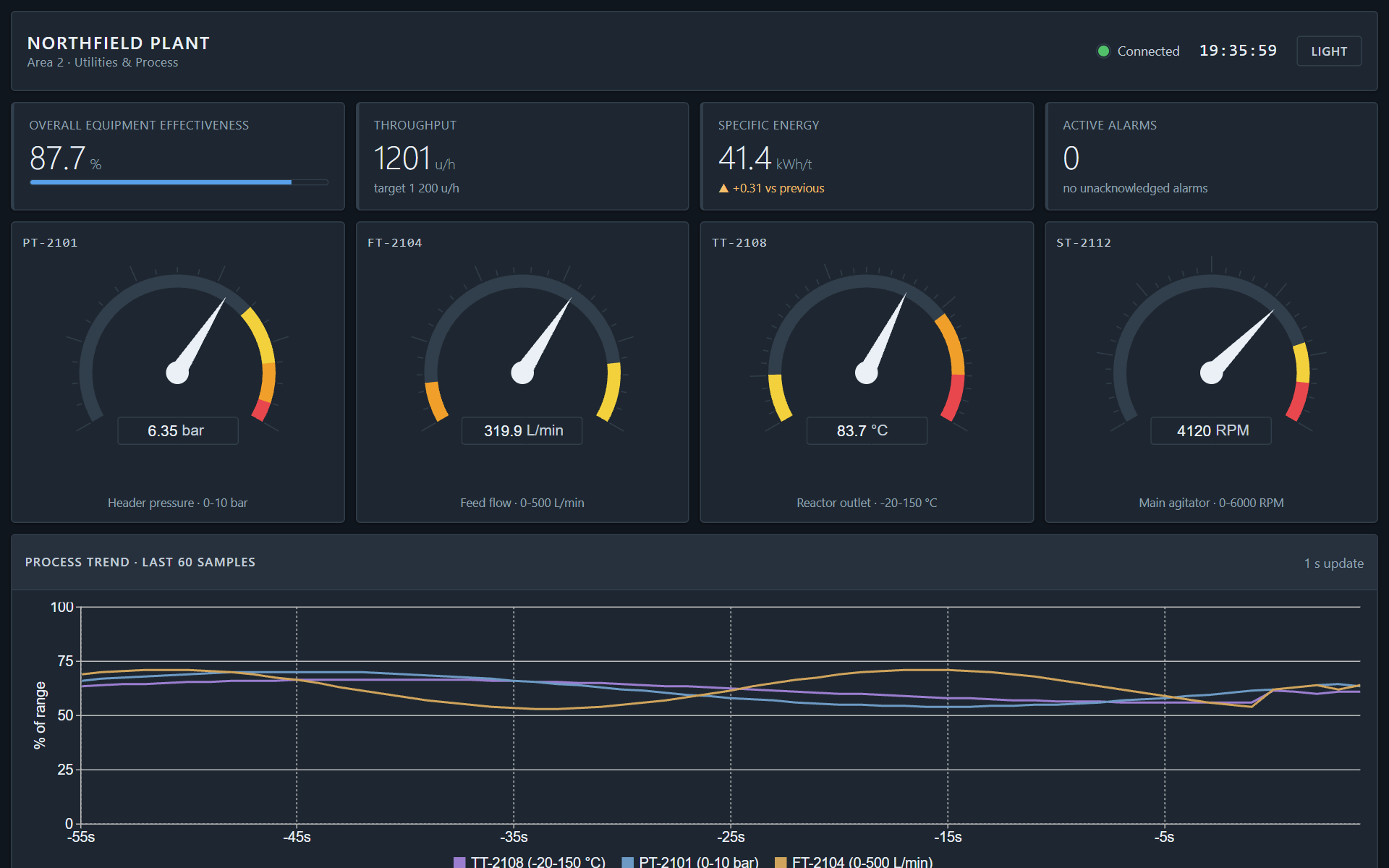Image resolution: width=1389 pixels, height=868 pixels.
Task: Click 'Feed flow · 0-500 L/min' caption
Action: pyautogui.click(x=522, y=503)
